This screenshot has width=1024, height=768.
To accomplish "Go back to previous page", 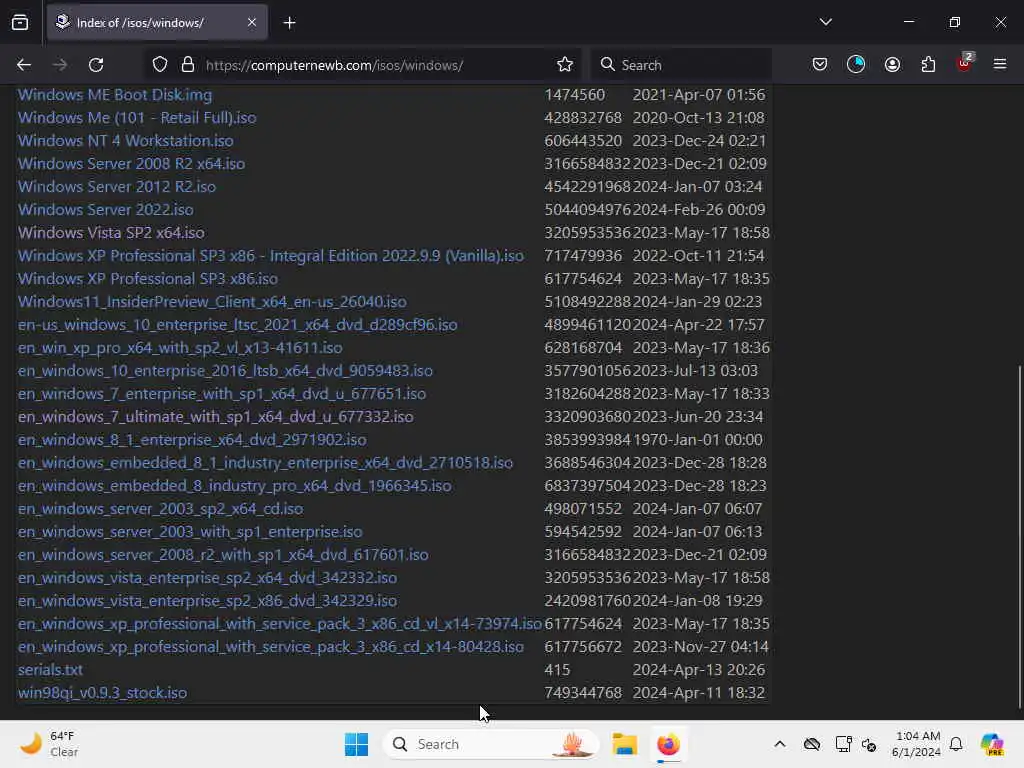I will click(24, 65).
